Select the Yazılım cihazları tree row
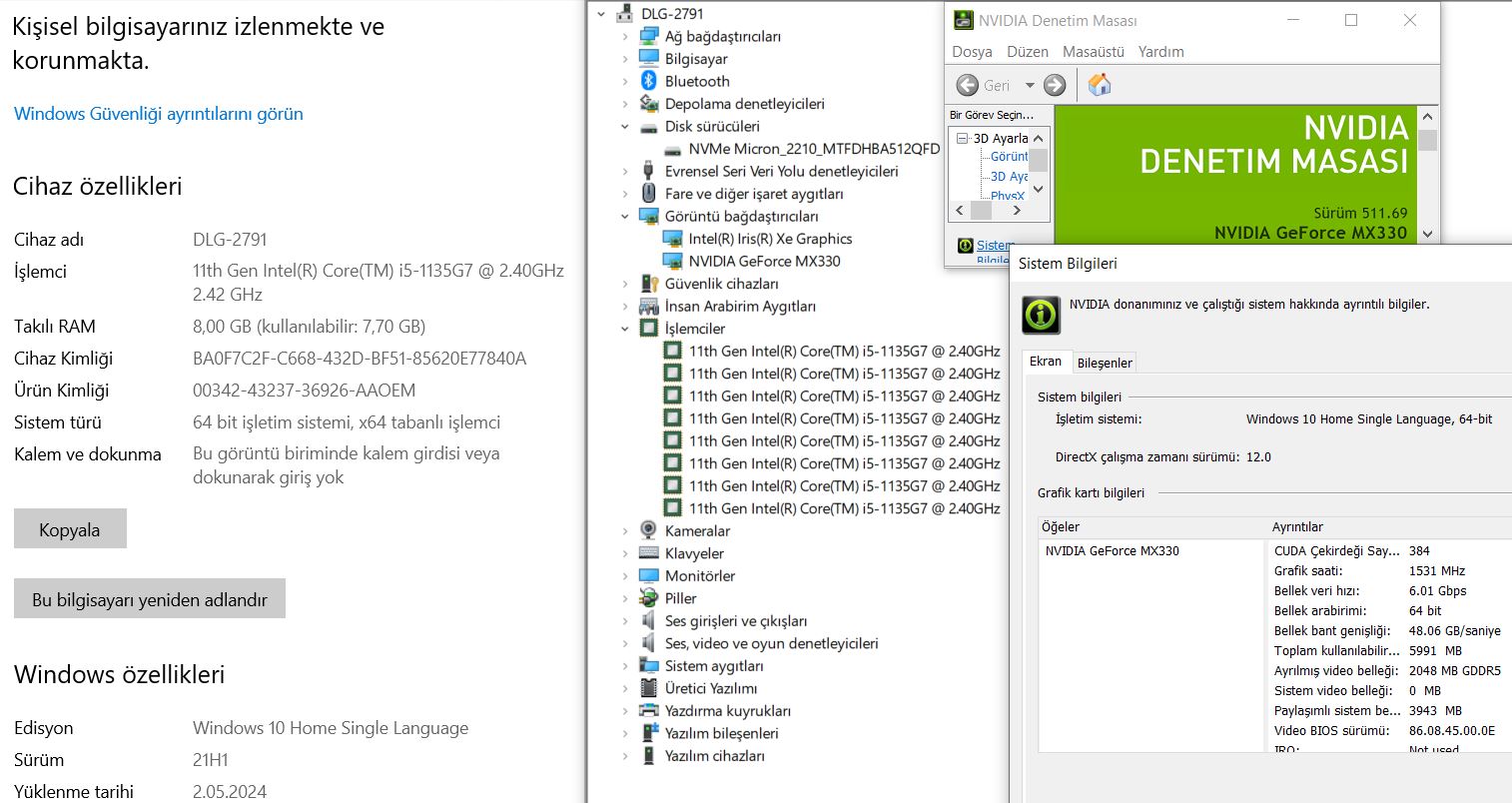The width and height of the screenshot is (1512, 803). click(x=714, y=755)
